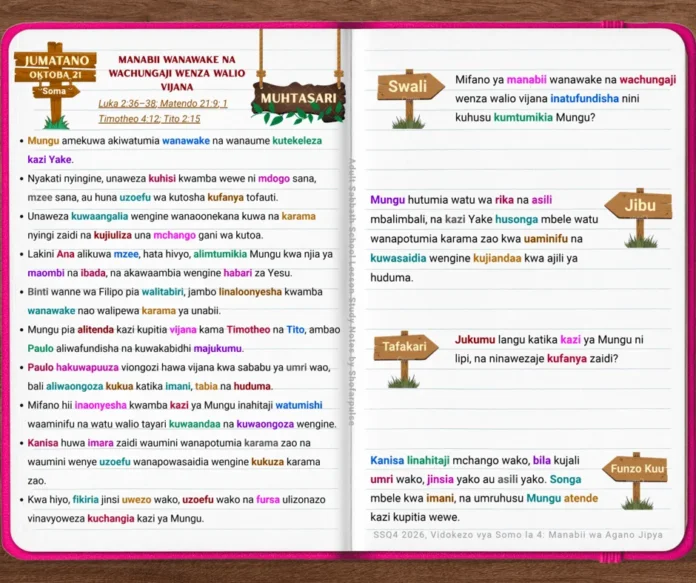Click the red word kuchangia
Viewport: 696px width, 583px height.
[111, 518]
